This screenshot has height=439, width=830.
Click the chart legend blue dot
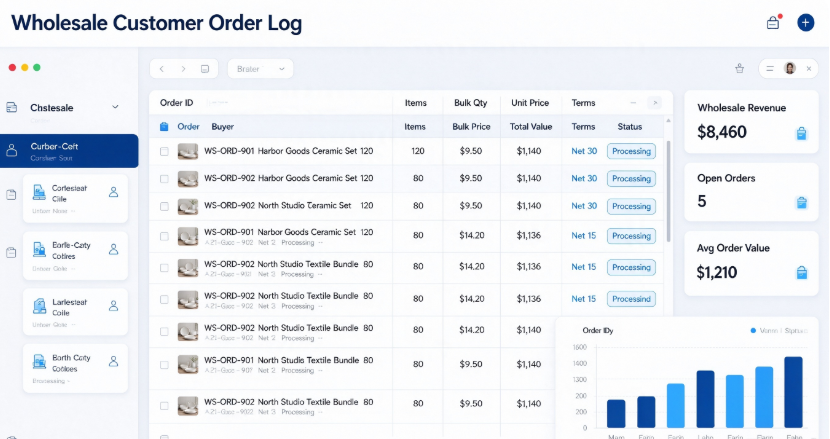tap(753, 330)
